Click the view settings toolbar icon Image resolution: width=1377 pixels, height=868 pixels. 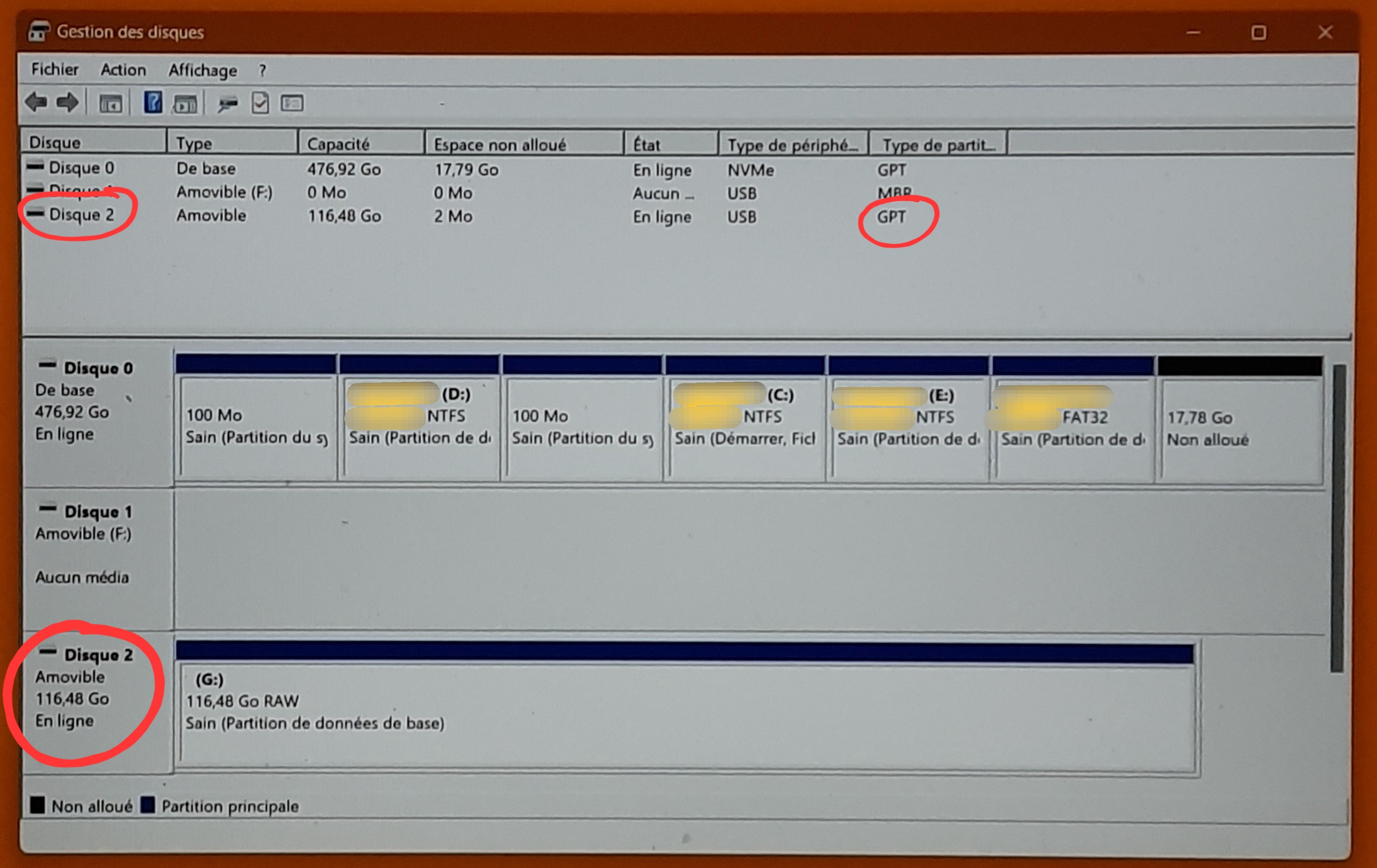coord(292,104)
